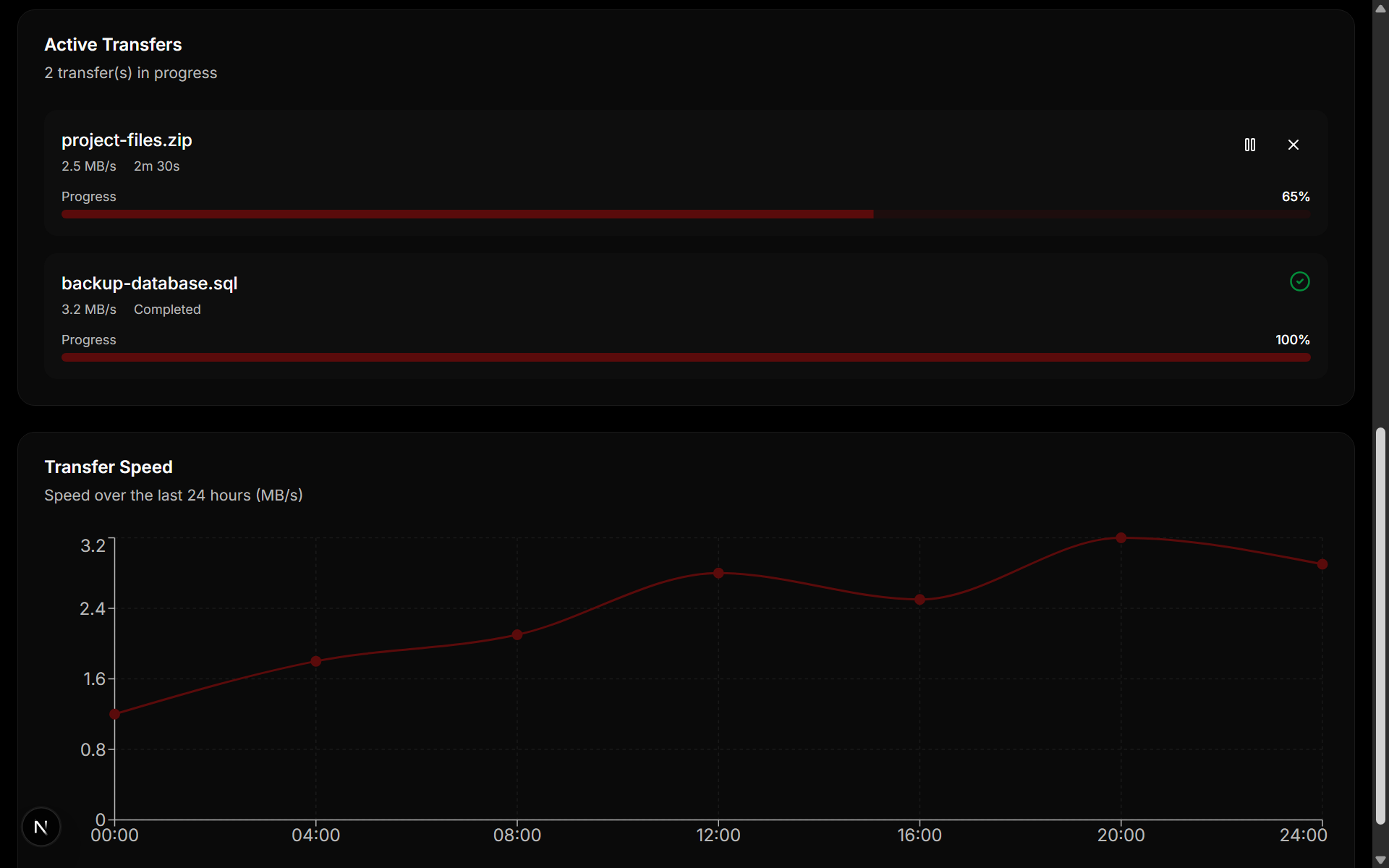Click the 12:00 data point on chart
Image resolution: width=1389 pixels, height=868 pixels.
(718, 573)
